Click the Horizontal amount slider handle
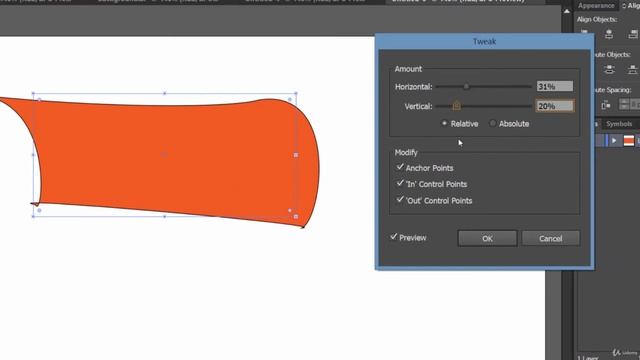The image size is (640, 360). (x=466, y=87)
